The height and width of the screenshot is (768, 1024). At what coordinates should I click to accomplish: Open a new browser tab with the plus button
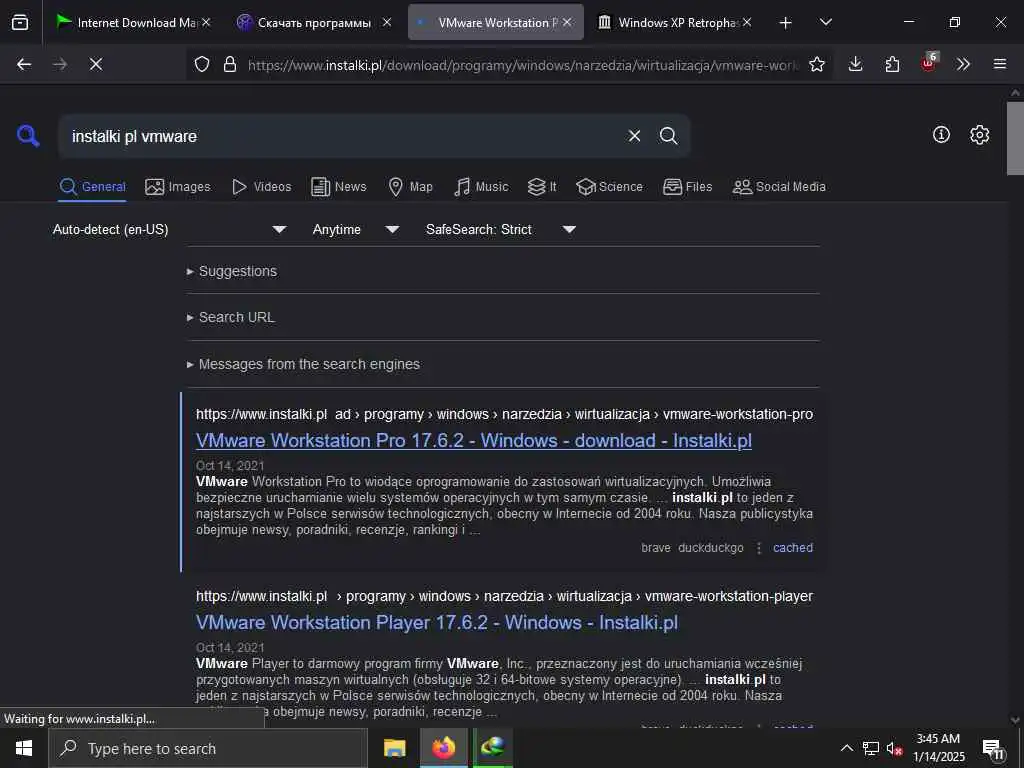[786, 23]
